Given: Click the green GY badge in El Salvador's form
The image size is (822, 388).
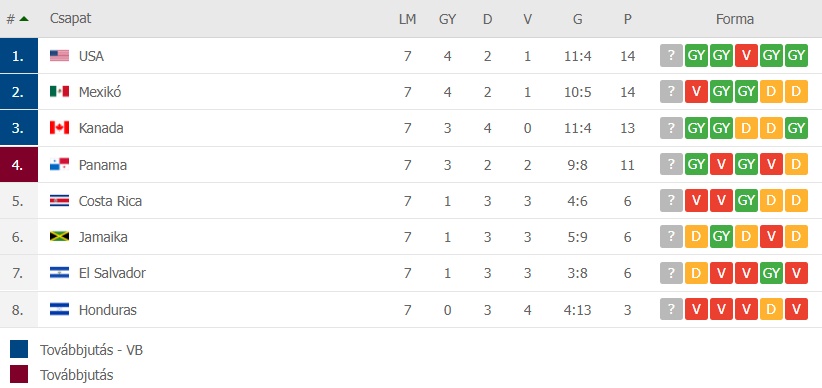Looking at the screenshot, I should click(x=772, y=273).
